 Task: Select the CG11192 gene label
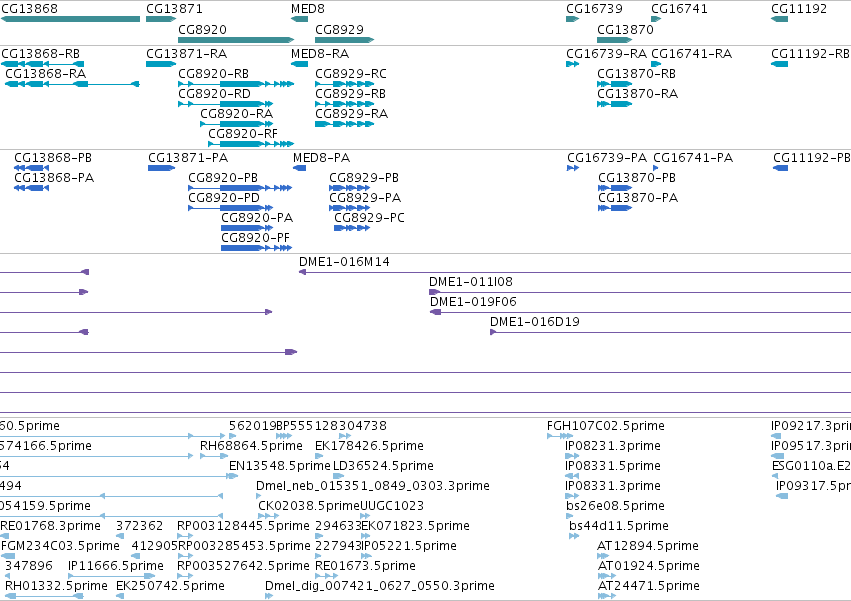(x=799, y=9)
